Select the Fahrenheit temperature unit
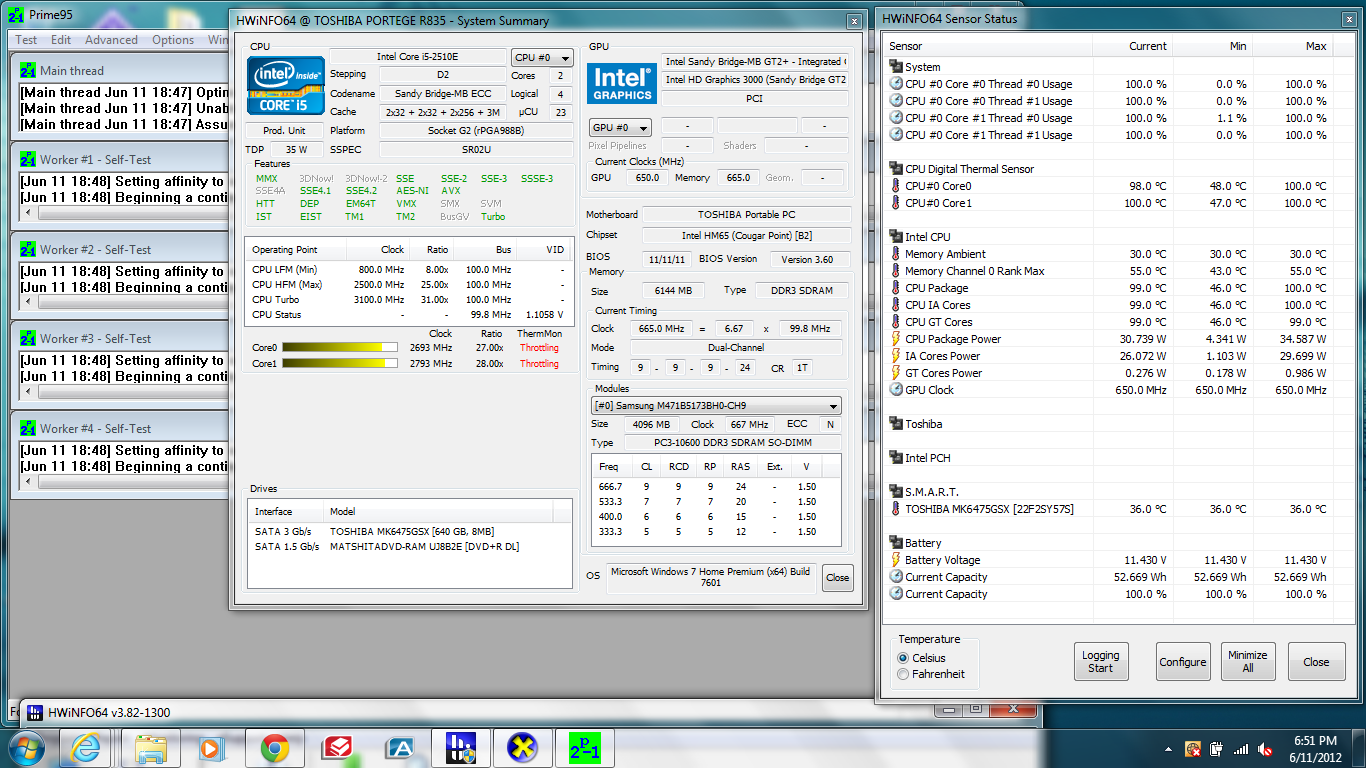This screenshot has height=768, width=1366. pos(930,674)
